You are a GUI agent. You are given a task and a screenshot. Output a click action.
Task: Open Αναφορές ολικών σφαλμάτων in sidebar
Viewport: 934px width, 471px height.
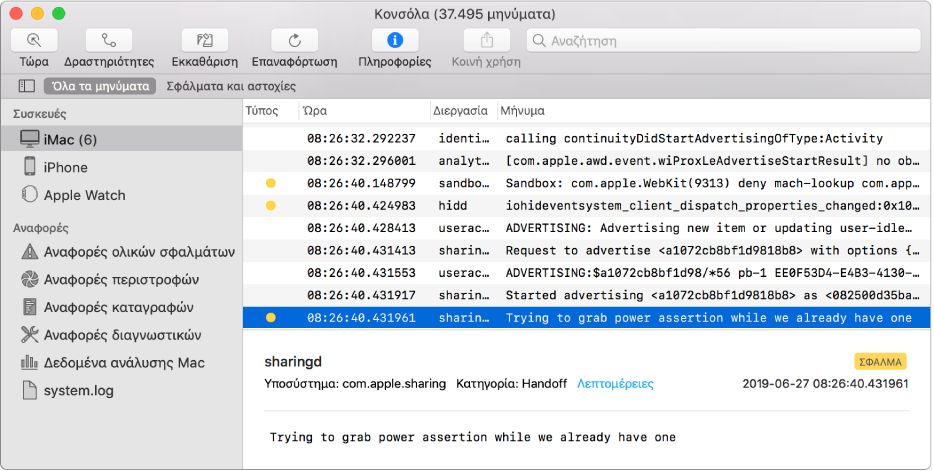pyautogui.click(x=122, y=252)
